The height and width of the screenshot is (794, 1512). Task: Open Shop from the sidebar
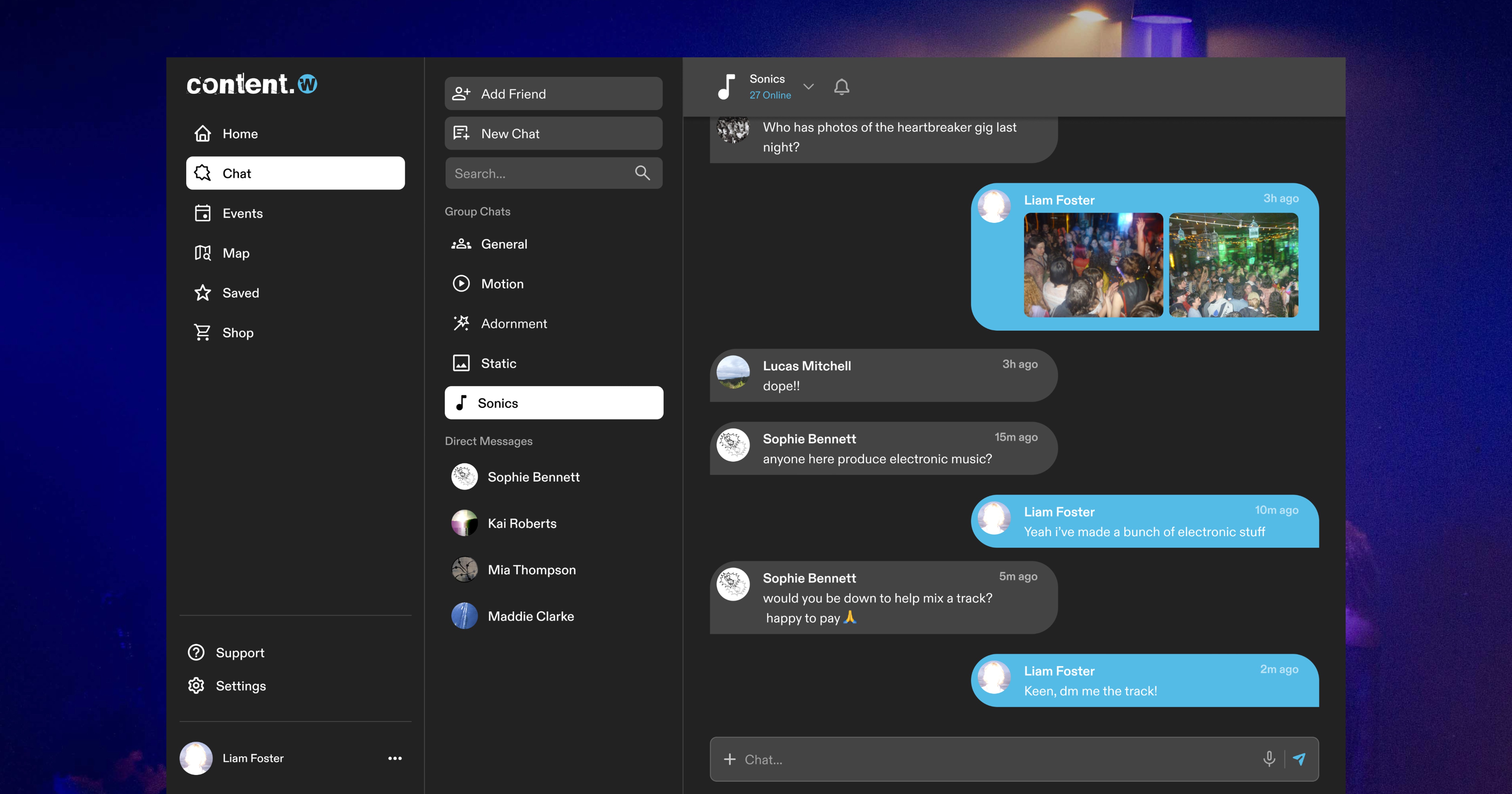pos(237,332)
